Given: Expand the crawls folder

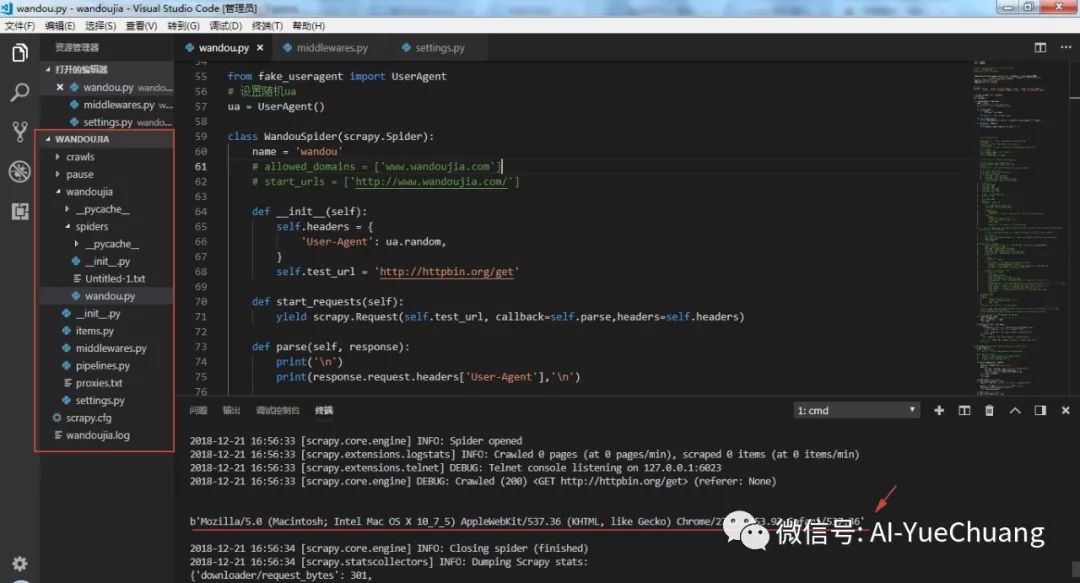Looking at the screenshot, I should click(x=107, y=157).
